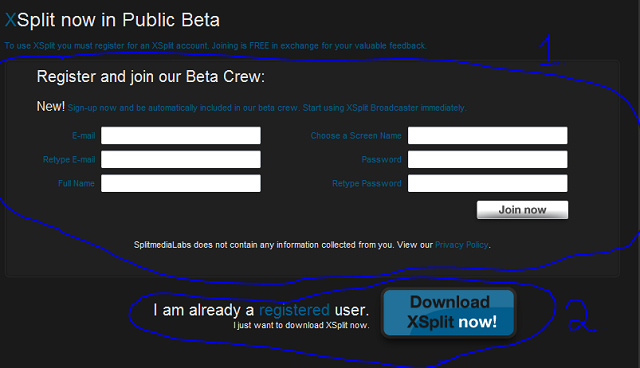Click the 'I just want to download XSplit now.' text
640x368 pixels.
coord(301,325)
